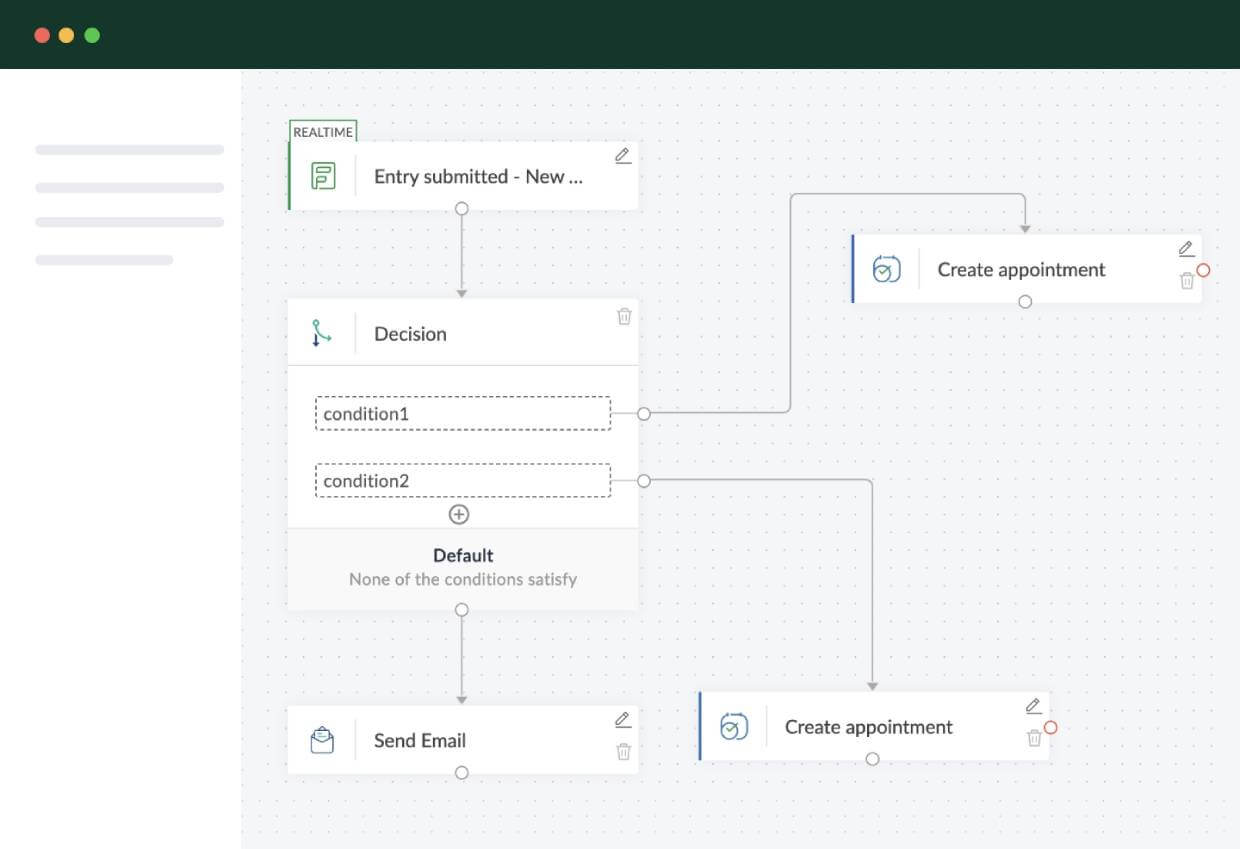1240x849 pixels.
Task: Select the condition1 box
Action: point(463,414)
